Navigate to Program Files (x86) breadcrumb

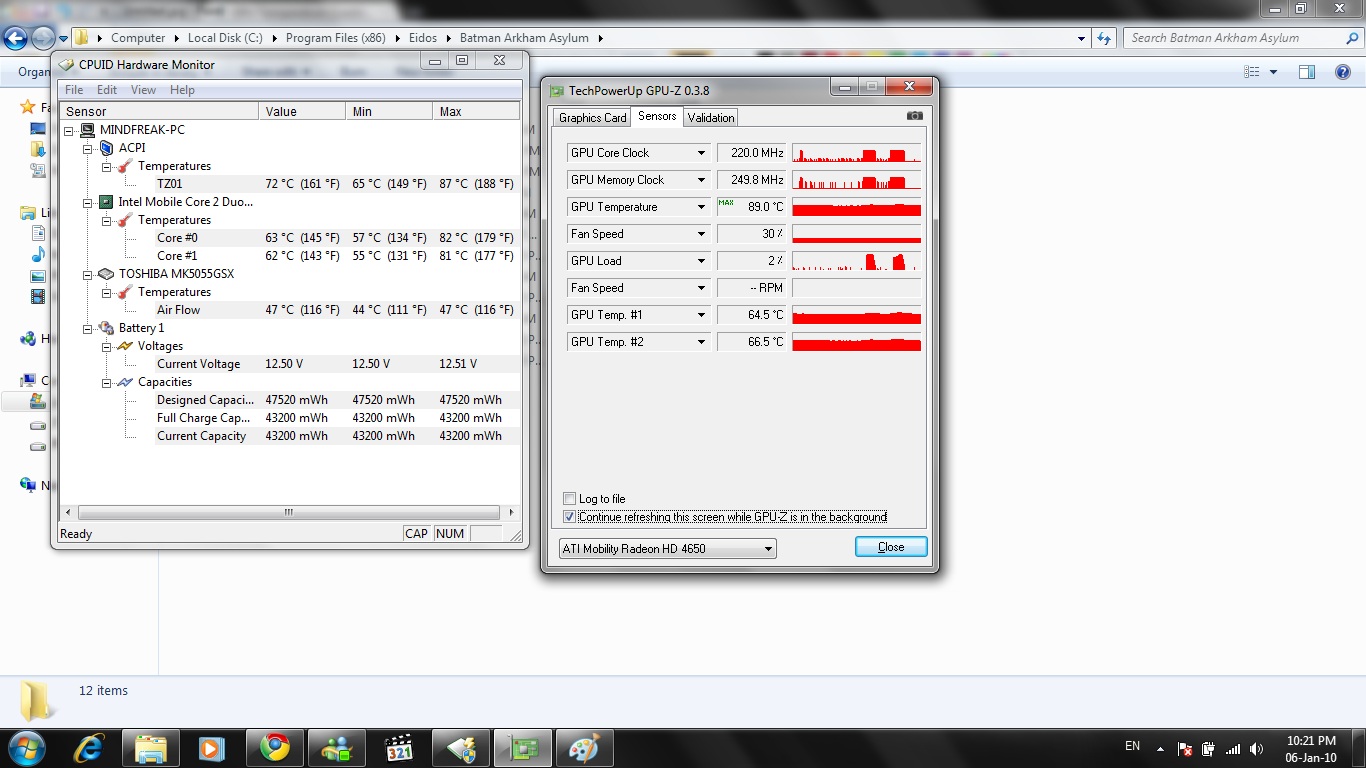click(x=336, y=38)
